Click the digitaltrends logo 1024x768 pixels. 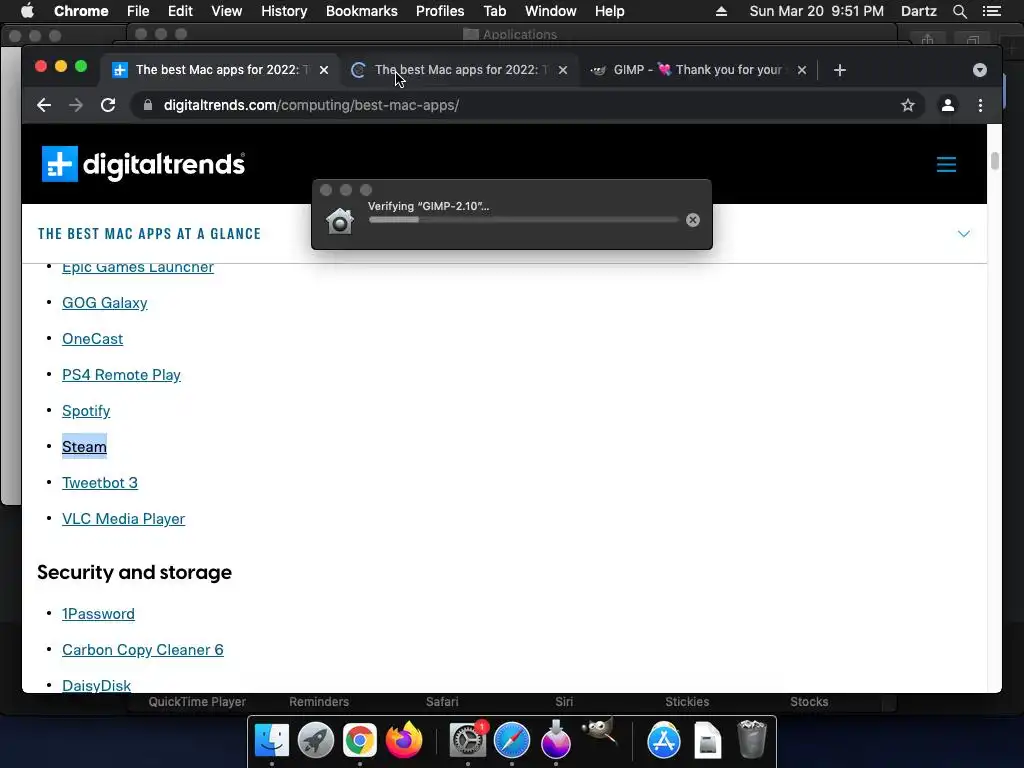point(144,164)
